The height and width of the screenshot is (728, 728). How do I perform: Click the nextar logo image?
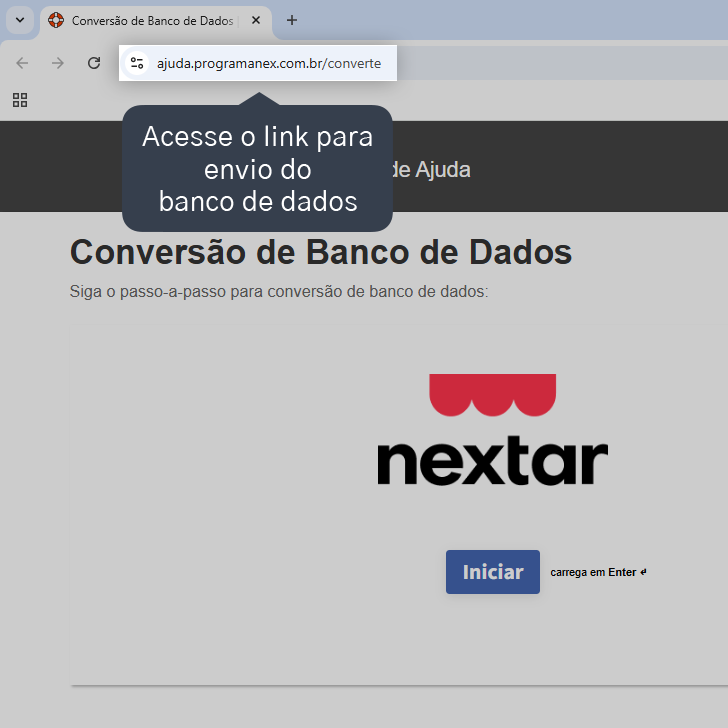click(493, 429)
